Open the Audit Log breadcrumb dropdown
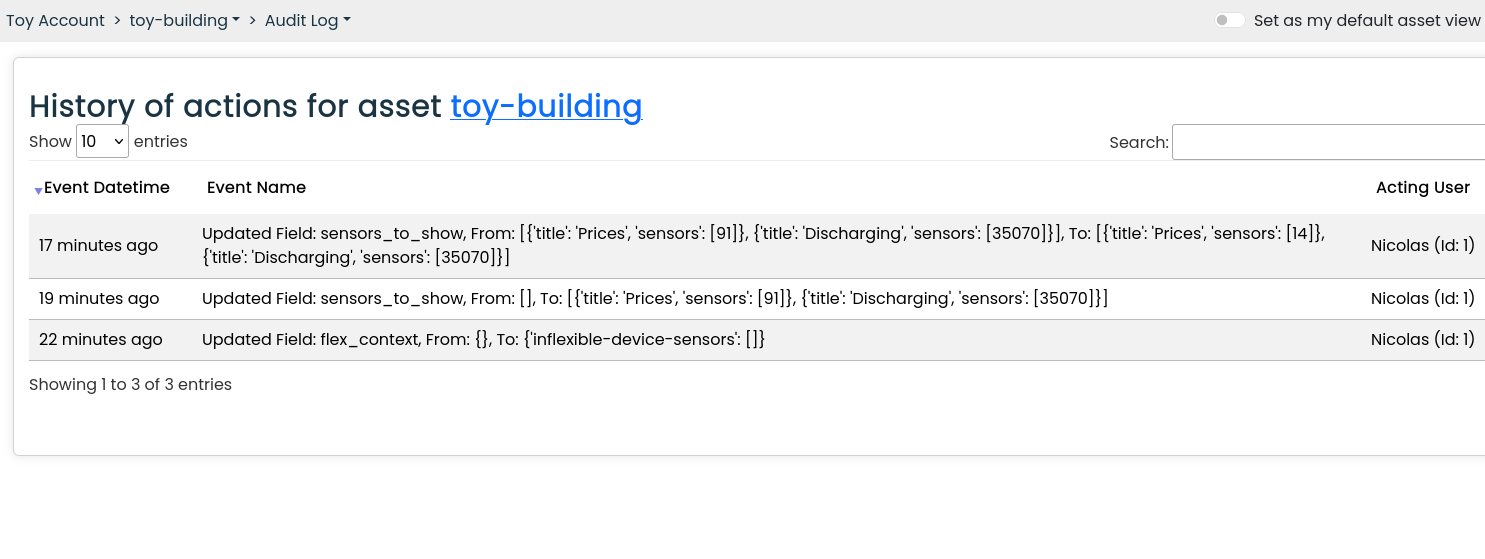Viewport: 1485px width, 559px height. (307, 20)
